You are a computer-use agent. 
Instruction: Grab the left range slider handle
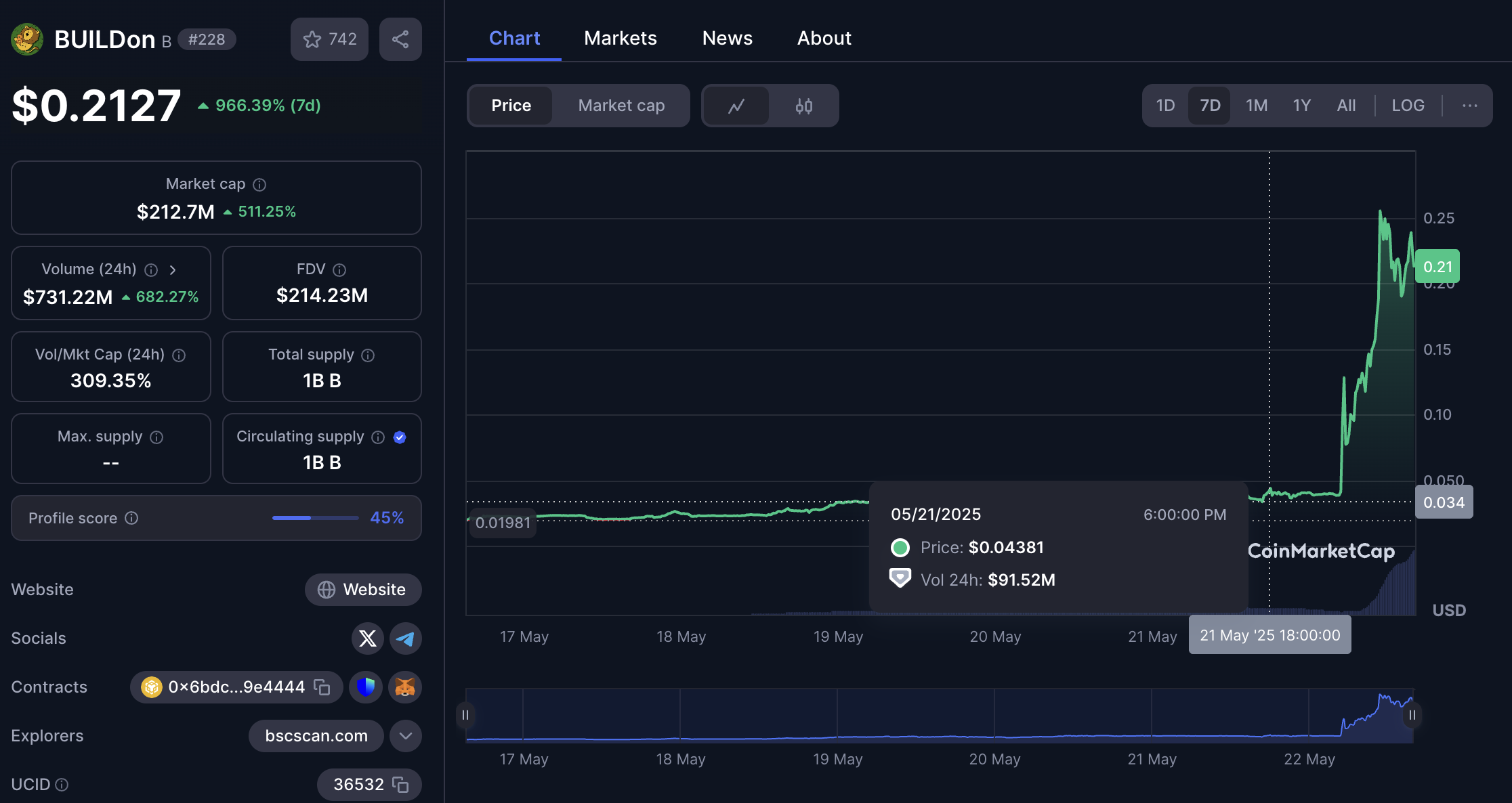coord(465,715)
